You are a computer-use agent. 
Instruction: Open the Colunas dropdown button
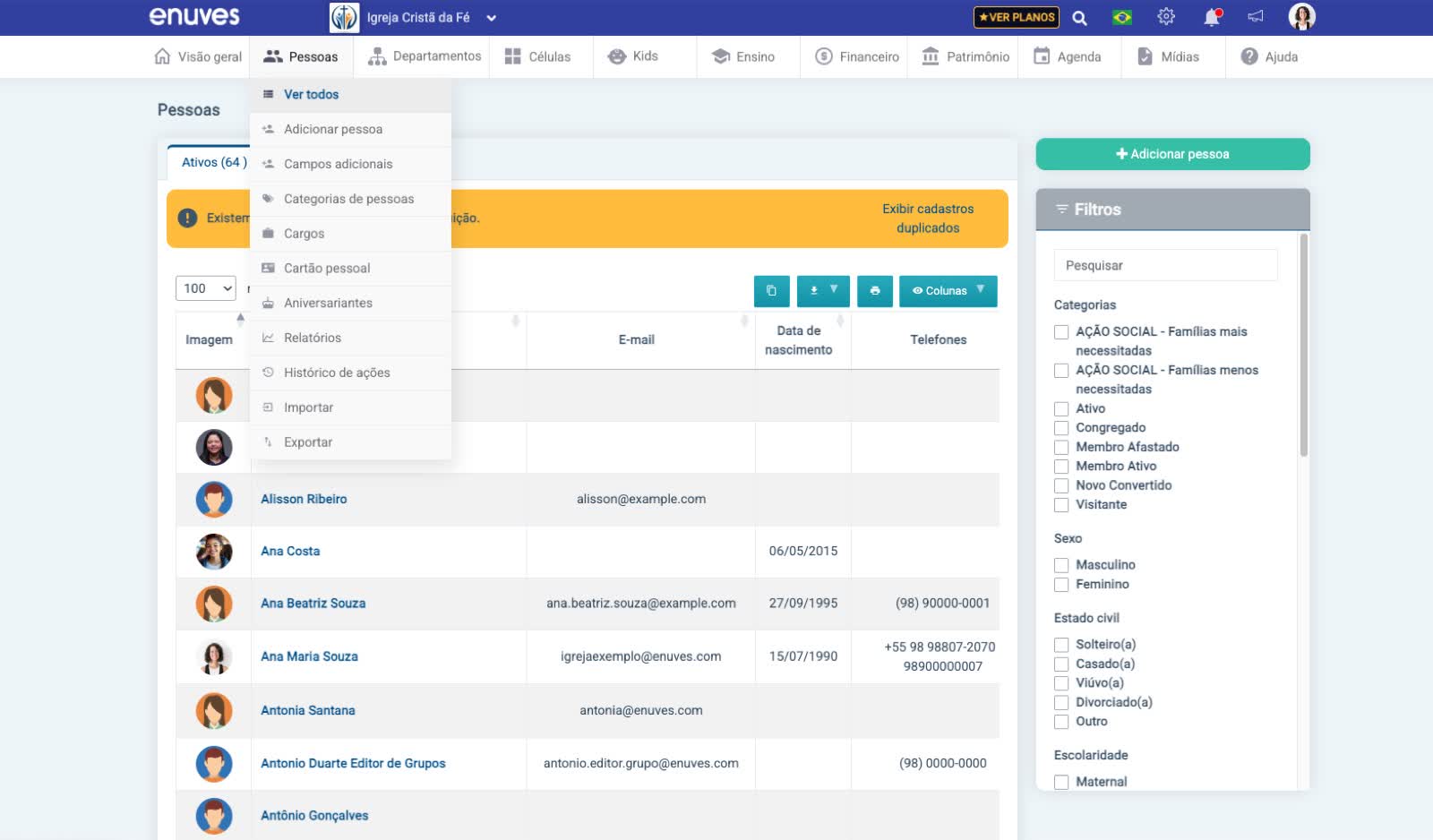click(948, 290)
